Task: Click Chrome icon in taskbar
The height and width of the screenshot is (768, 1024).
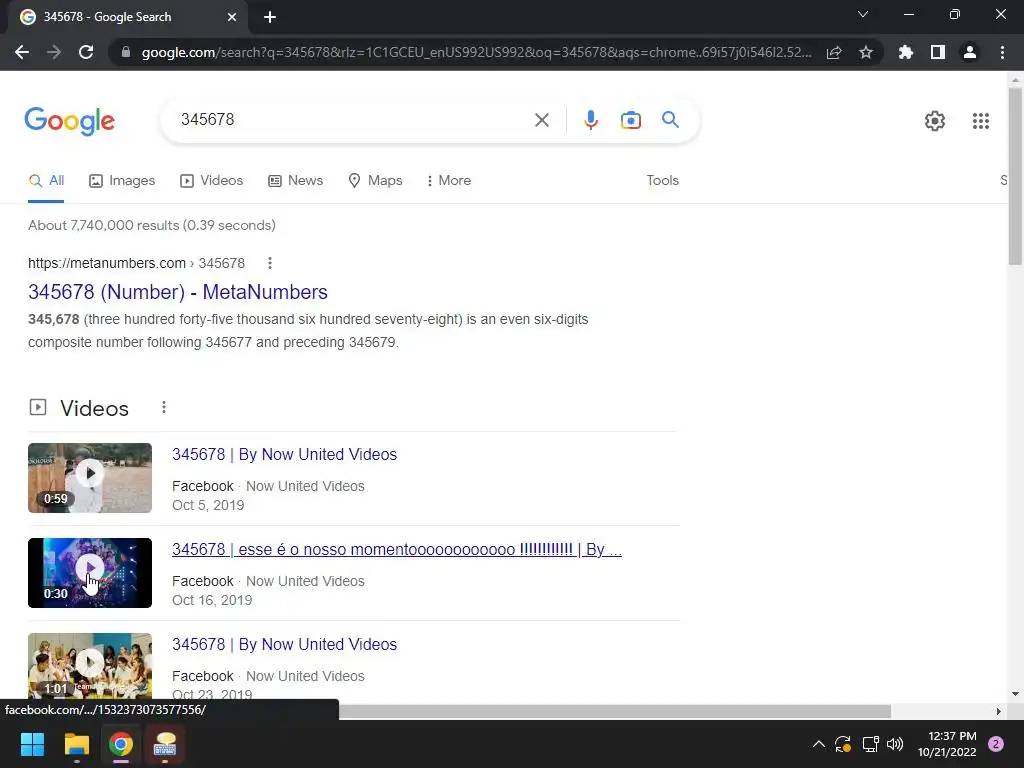Action: point(121,744)
